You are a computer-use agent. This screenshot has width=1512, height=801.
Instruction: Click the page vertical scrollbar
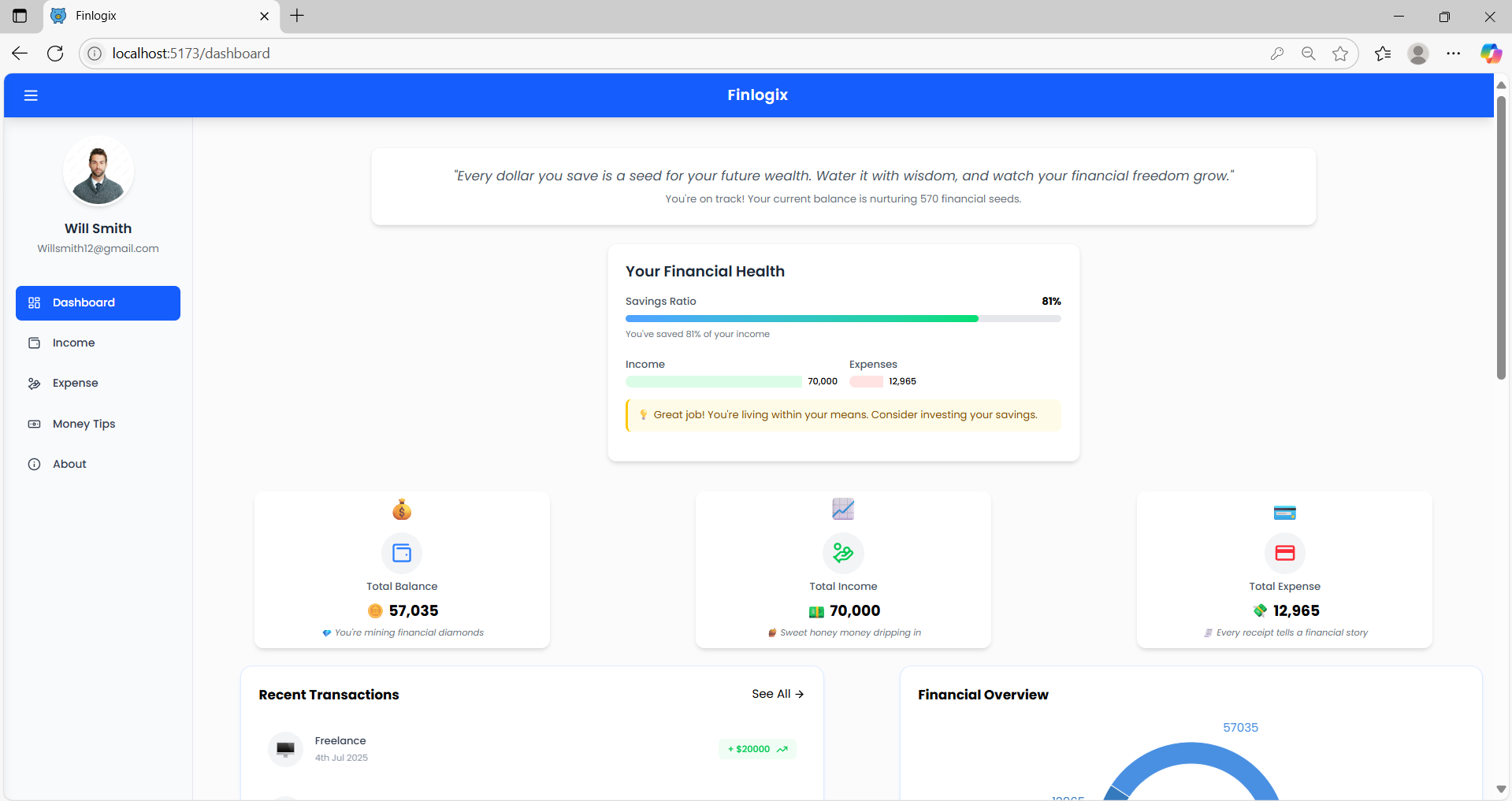[1501, 238]
